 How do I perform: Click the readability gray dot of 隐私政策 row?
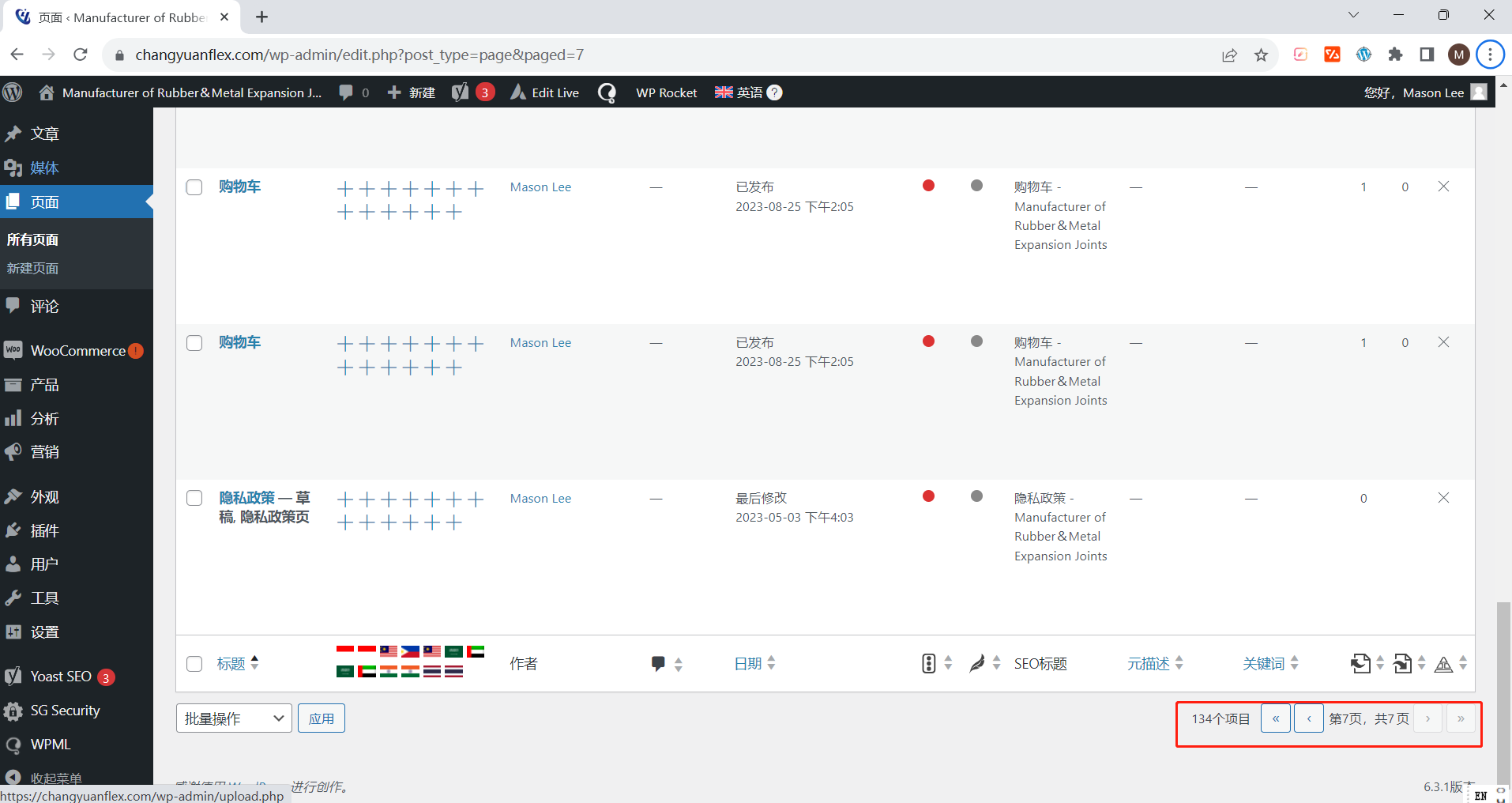pyautogui.click(x=977, y=496)
